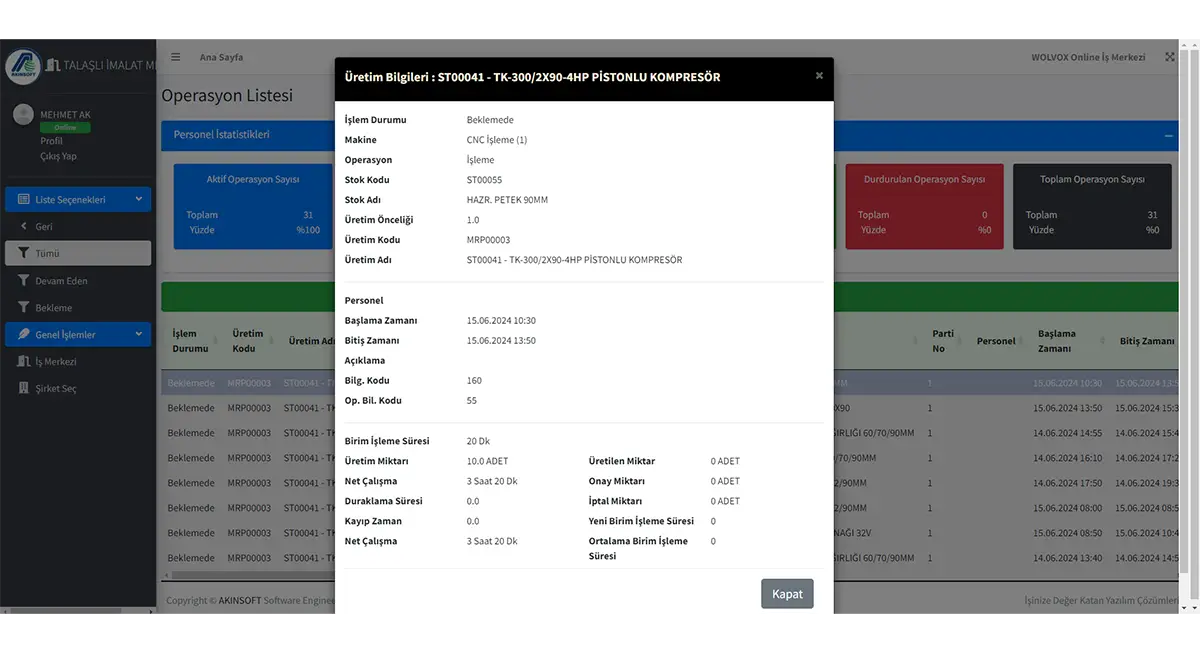Click the Bitiş Zamanı value 15.06.2024 13:50 in dialog
The height and width of the screenshot is (653, 1200).
click(501, 340)
